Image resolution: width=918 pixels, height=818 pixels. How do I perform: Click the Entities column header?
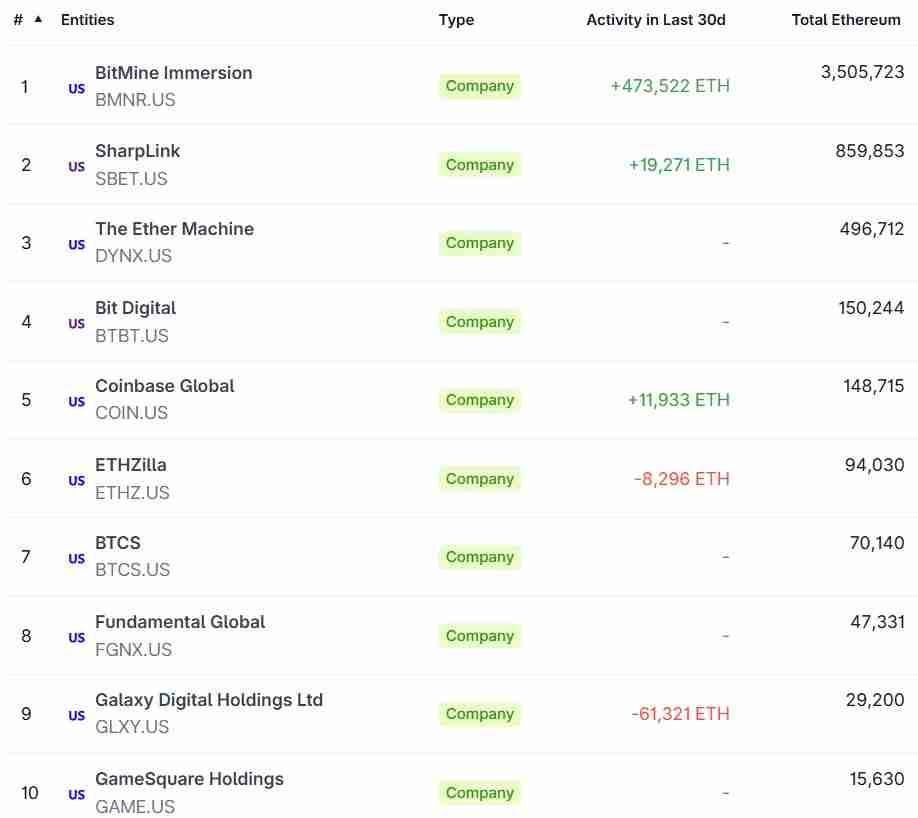tap(89, 19)
